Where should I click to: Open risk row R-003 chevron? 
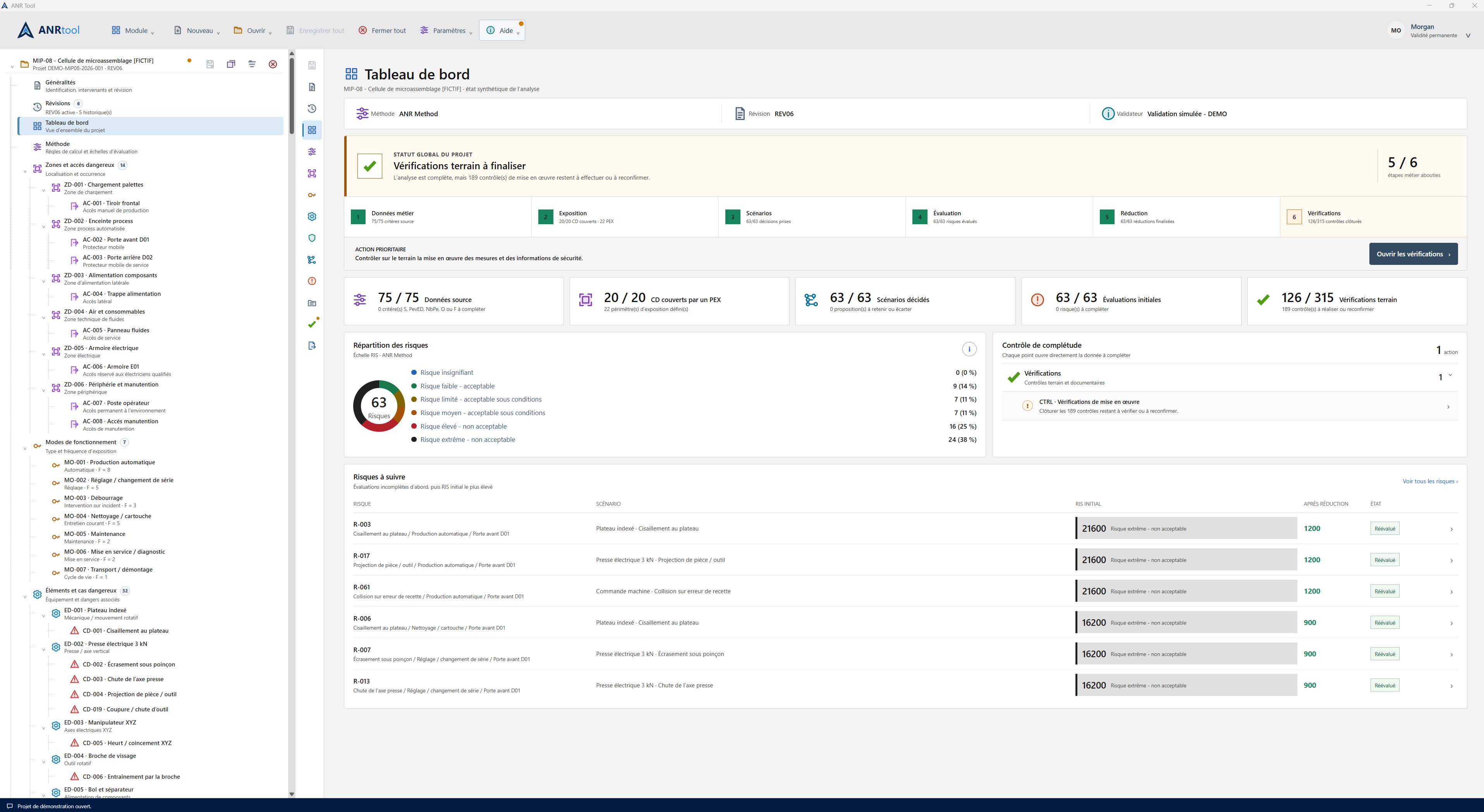pyautogui.click(x=1451, y=529)
